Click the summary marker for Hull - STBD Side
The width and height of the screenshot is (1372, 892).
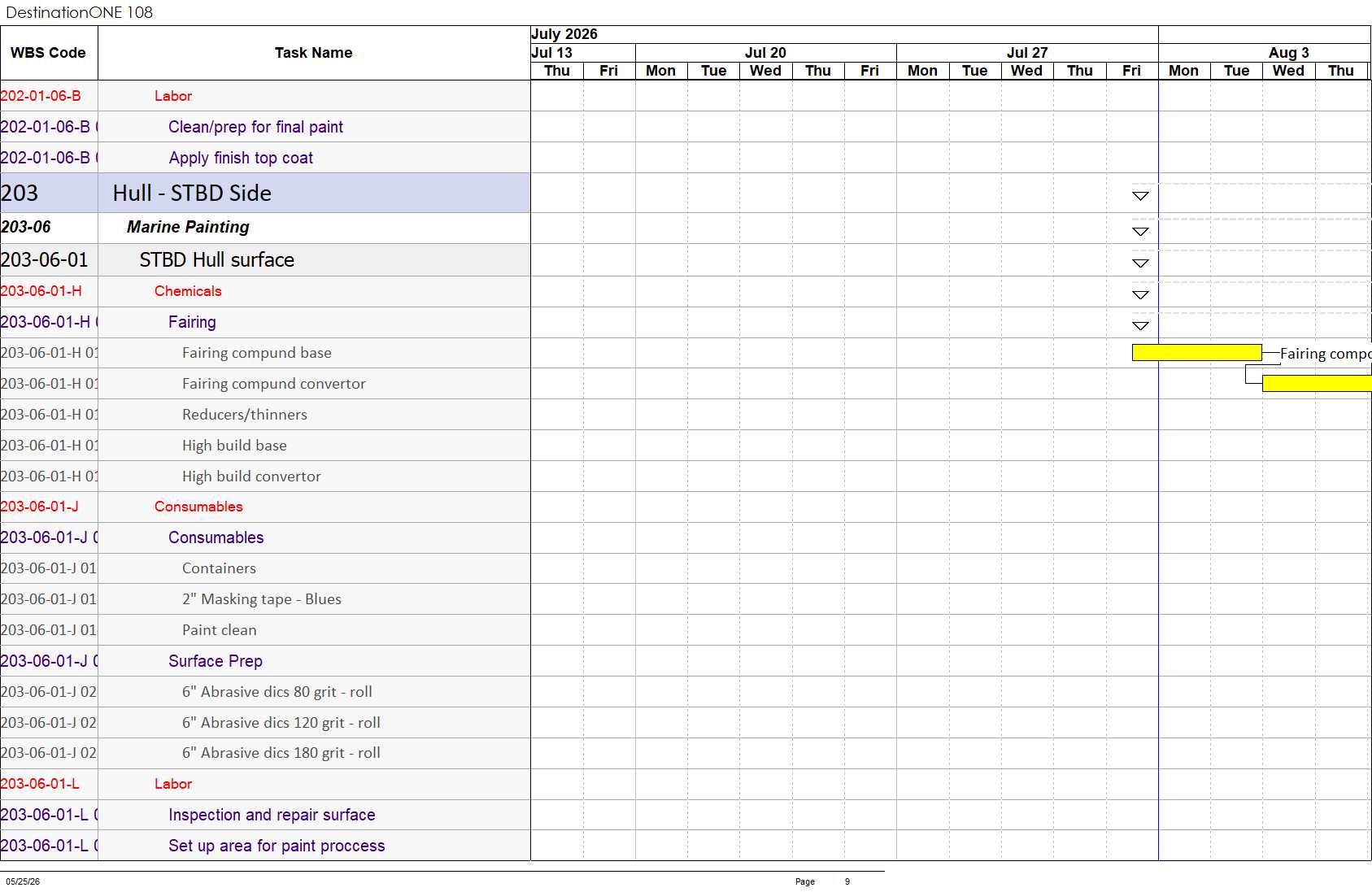1140,195
